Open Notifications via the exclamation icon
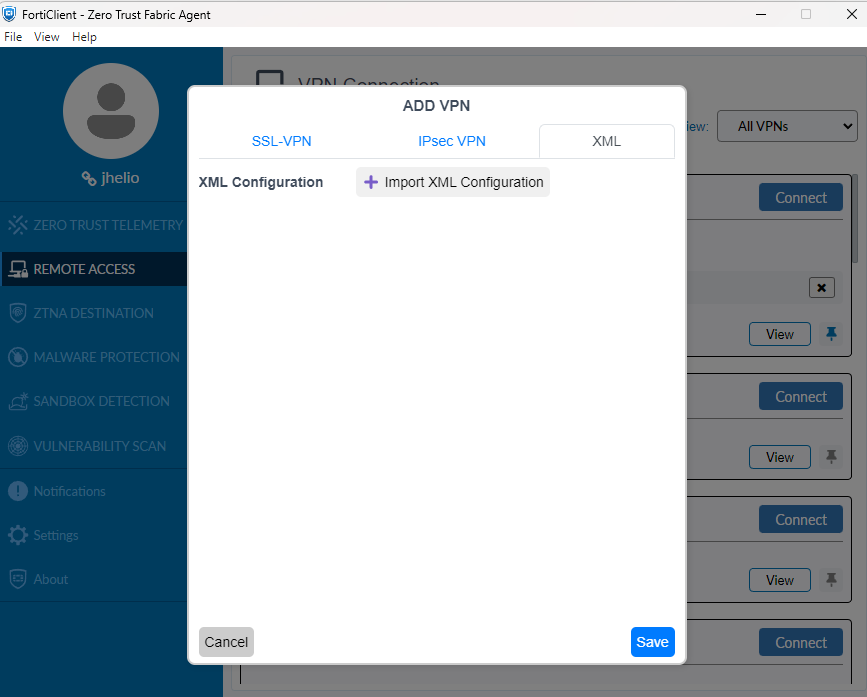The width and height of the screenshot is (867, 697). click(18, 491)
